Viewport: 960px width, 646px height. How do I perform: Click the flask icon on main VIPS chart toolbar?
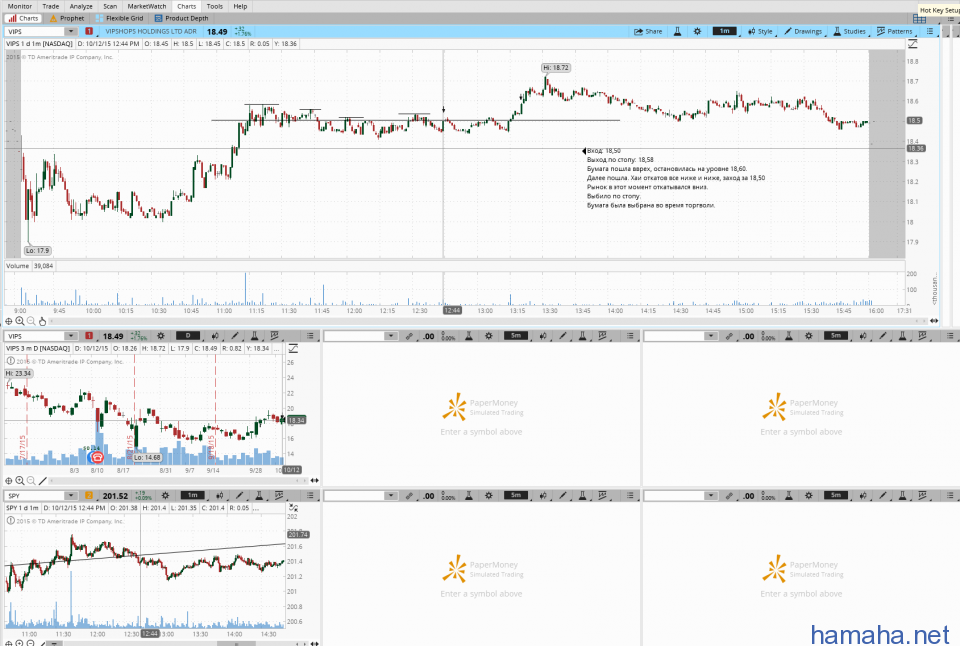[x=678, y=31]
